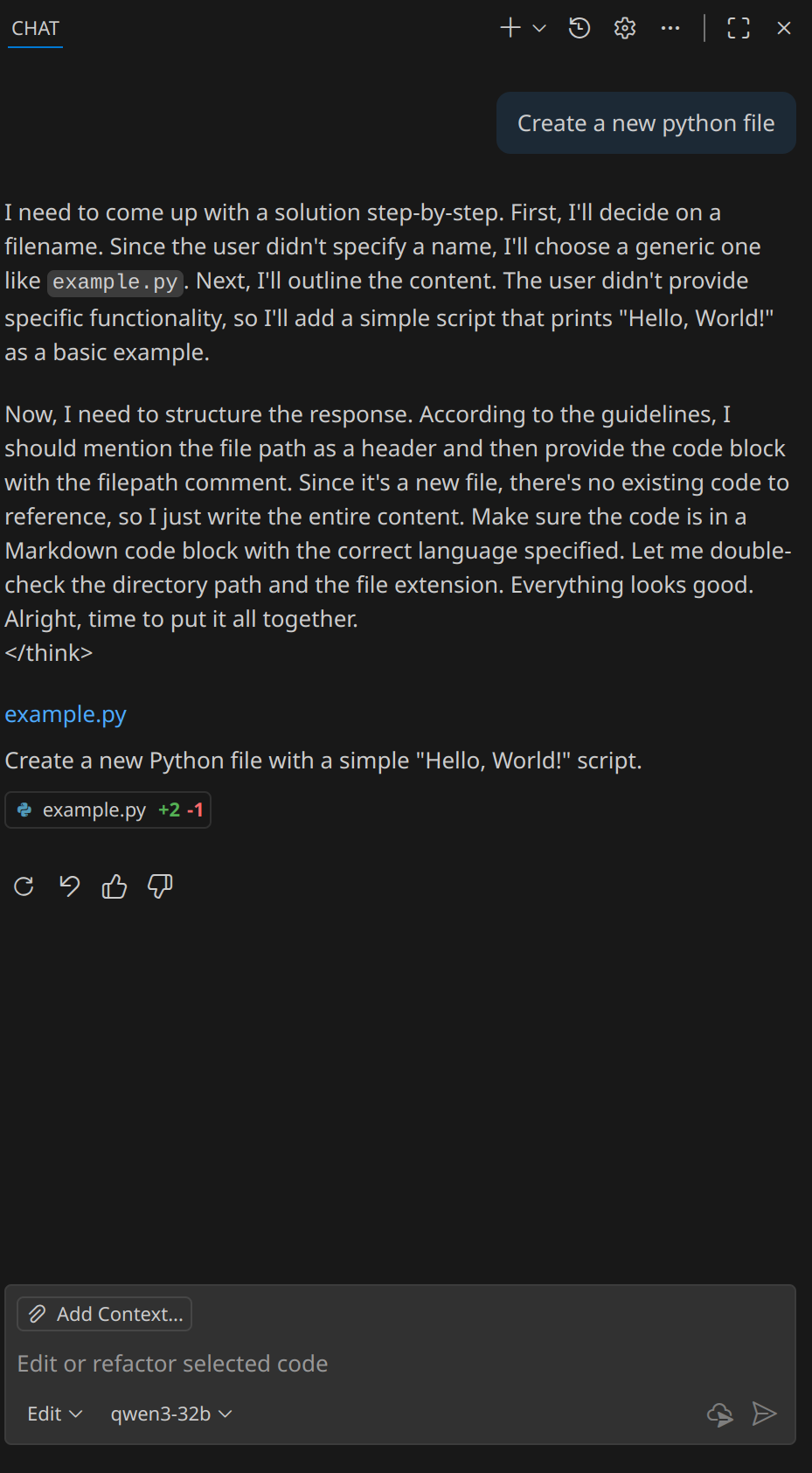Show chat history
This screenshot has width=812, height=1473.
click(x=580, y=28)
